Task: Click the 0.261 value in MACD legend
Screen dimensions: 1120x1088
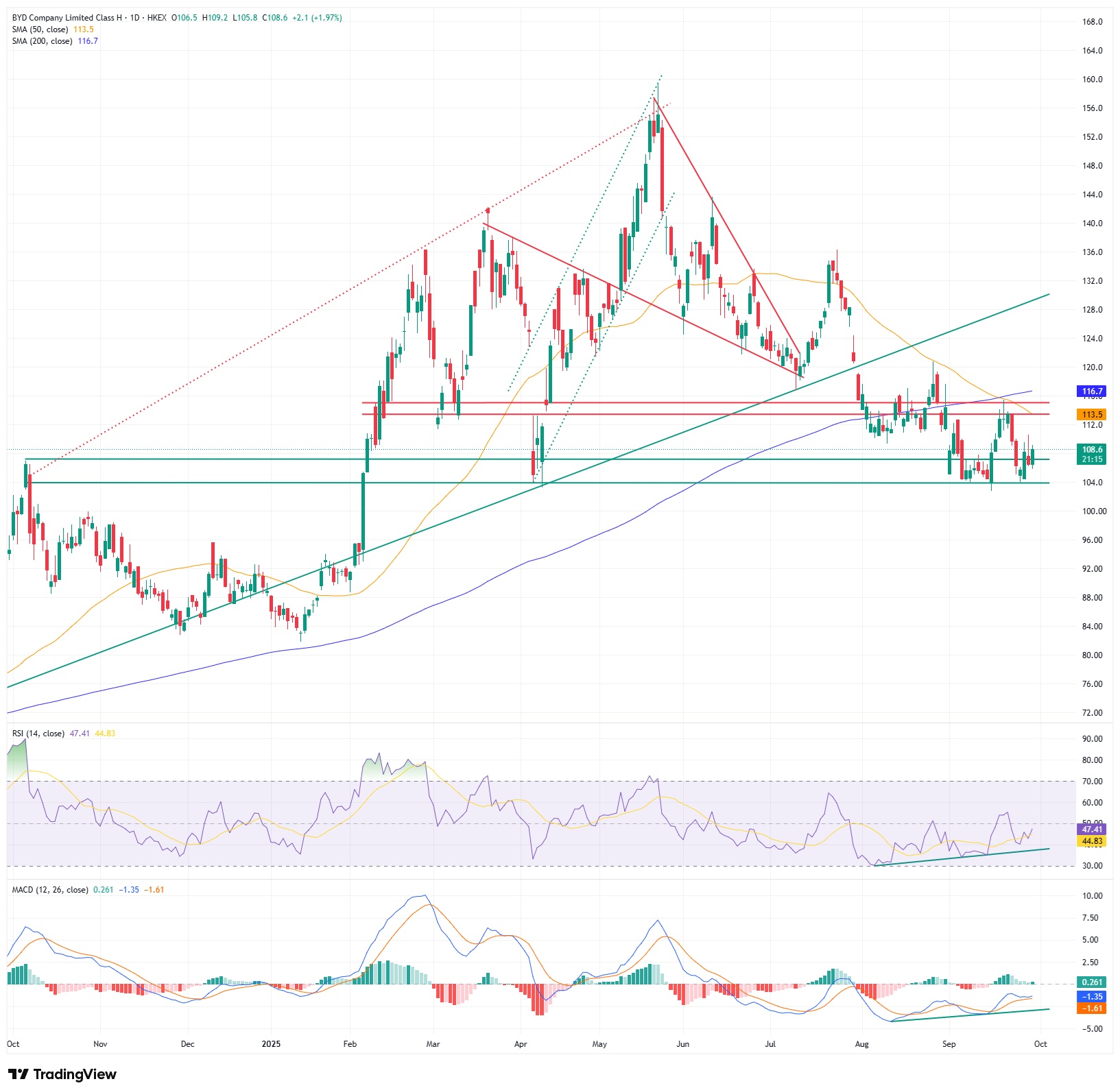Action: point(103,890)
